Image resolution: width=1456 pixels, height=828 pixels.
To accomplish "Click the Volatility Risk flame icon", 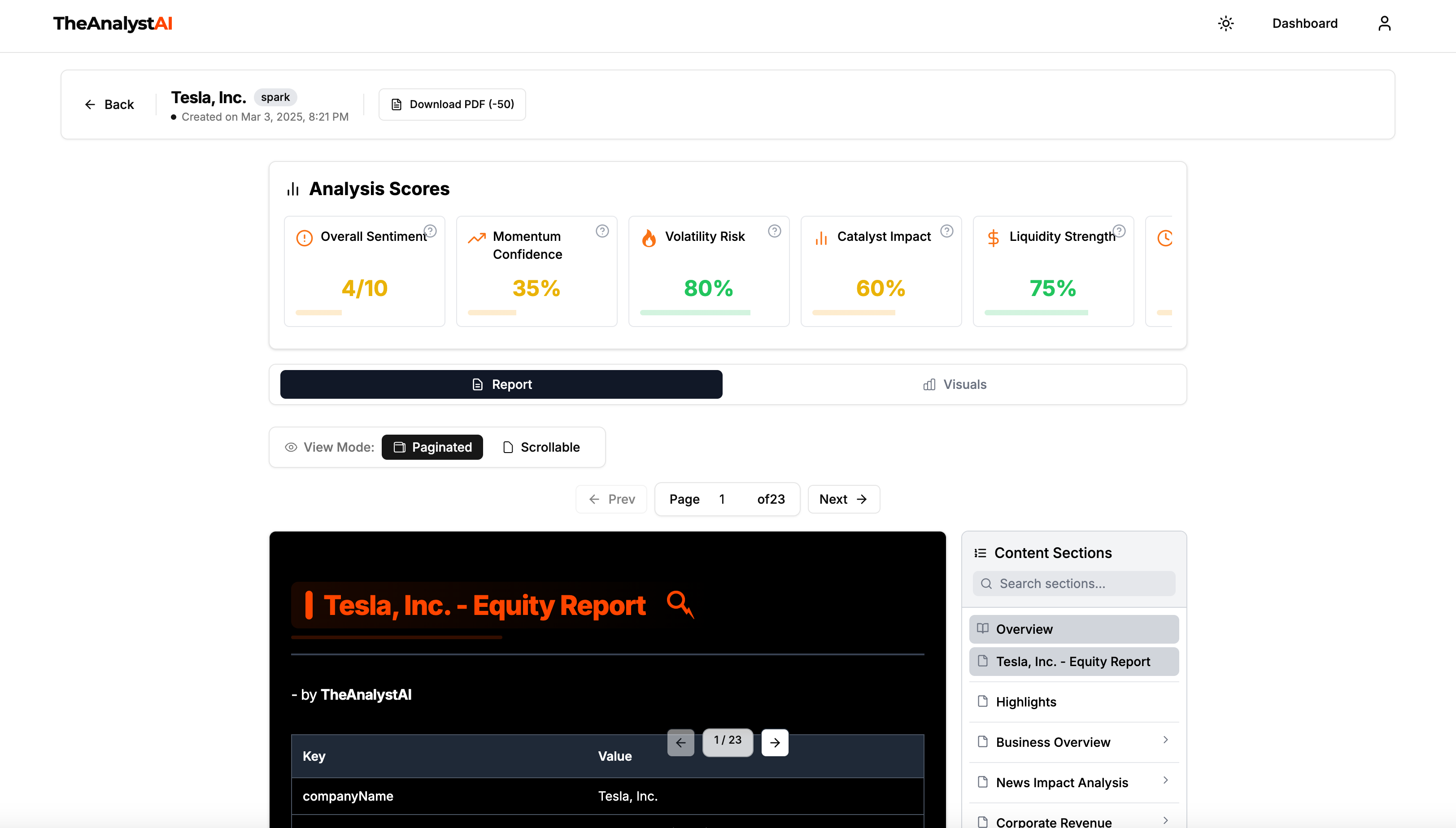I will click(x=649, y=238).
